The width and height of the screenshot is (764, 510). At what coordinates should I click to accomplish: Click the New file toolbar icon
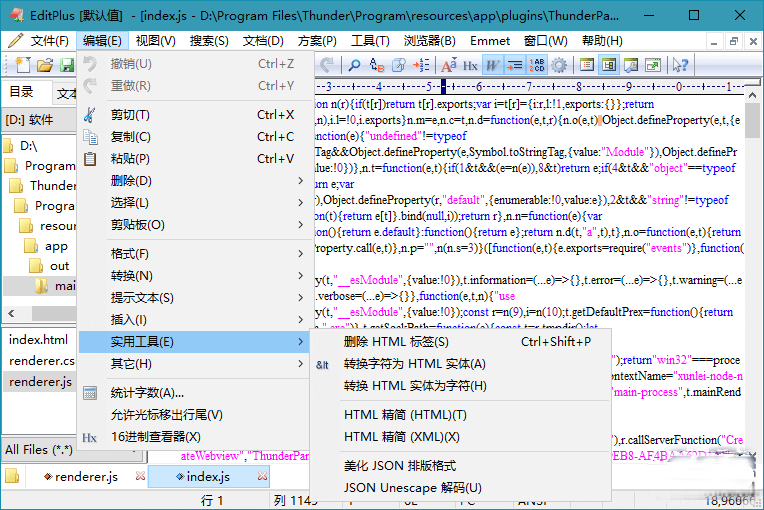22,65
